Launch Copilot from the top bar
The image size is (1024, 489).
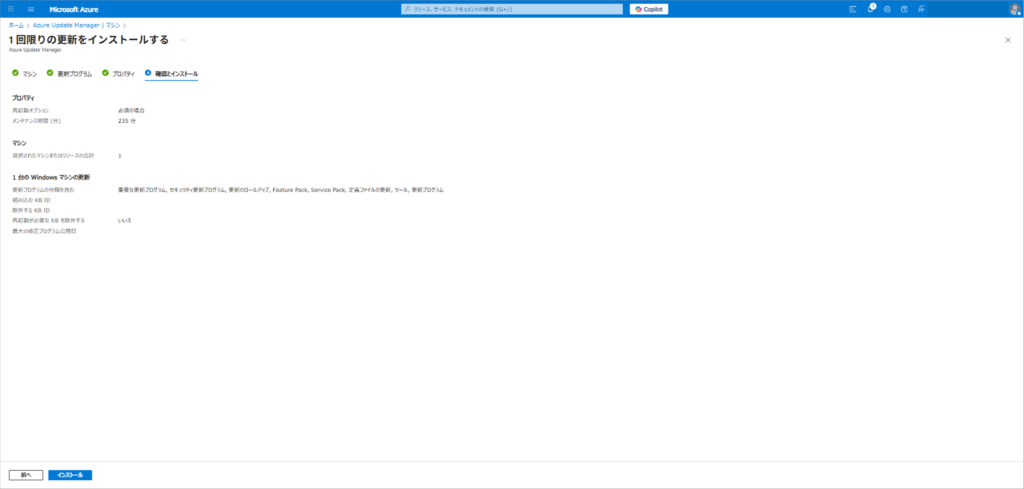(x=649, y=9)
